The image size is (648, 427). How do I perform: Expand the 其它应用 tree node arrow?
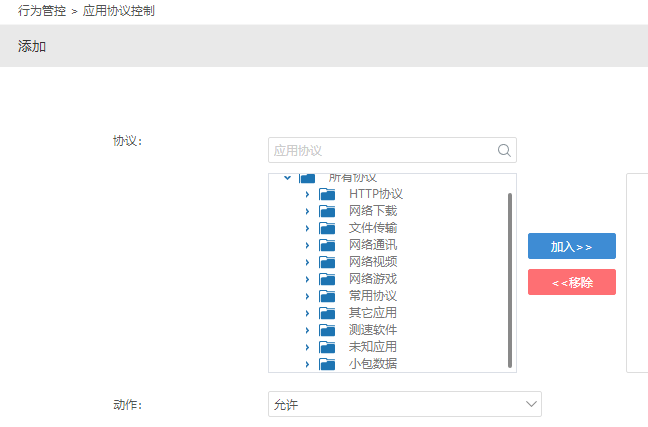(x=307, y=313)
